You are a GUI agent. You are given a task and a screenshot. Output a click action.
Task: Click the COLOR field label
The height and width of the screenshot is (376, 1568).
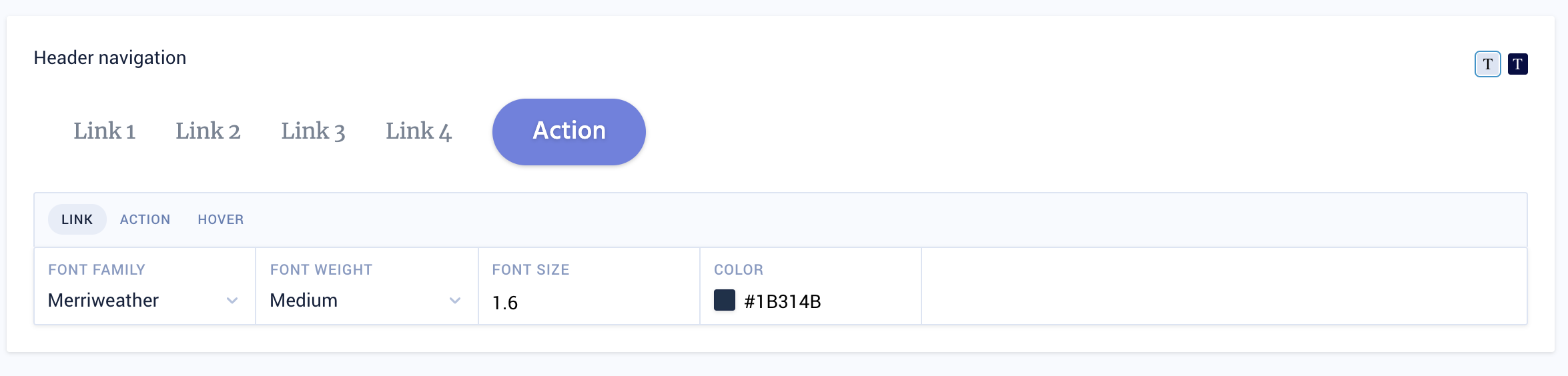click(738, 270)
